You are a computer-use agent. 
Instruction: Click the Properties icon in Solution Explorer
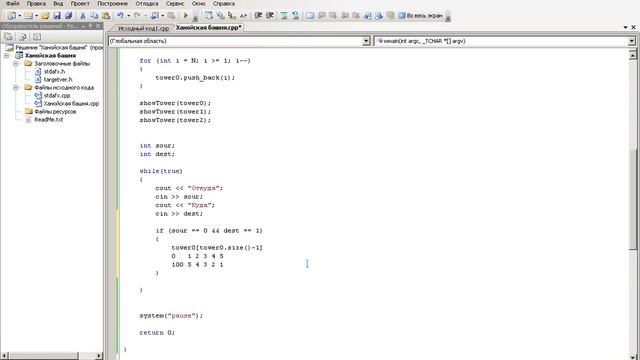coord(8,36)
